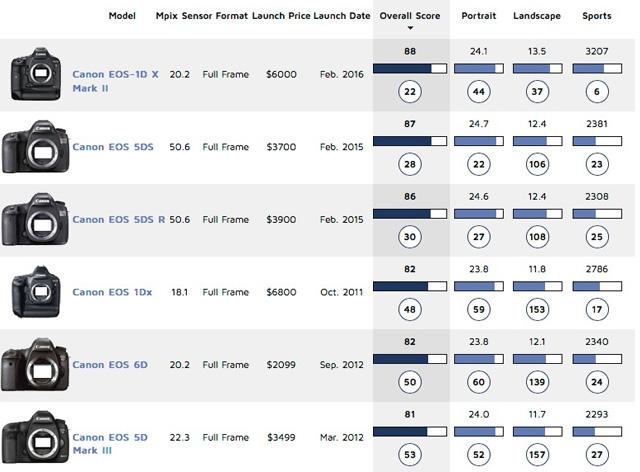Click the overall score bar for score 88
Screen dimensions: 640x472
(410, 69)
